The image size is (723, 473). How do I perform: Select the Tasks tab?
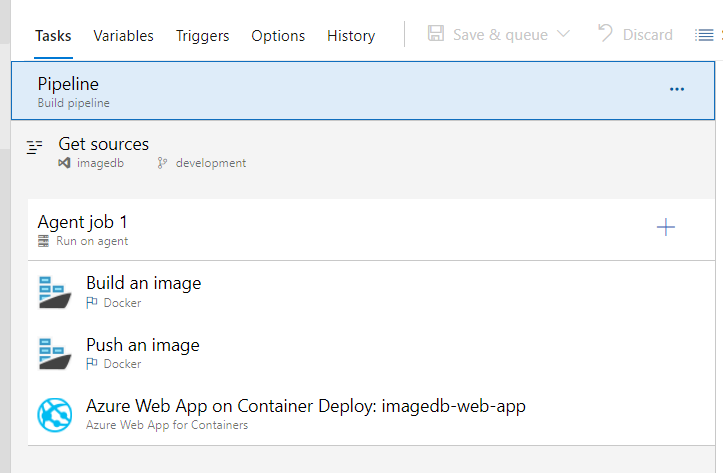click(x=53, y=36)
